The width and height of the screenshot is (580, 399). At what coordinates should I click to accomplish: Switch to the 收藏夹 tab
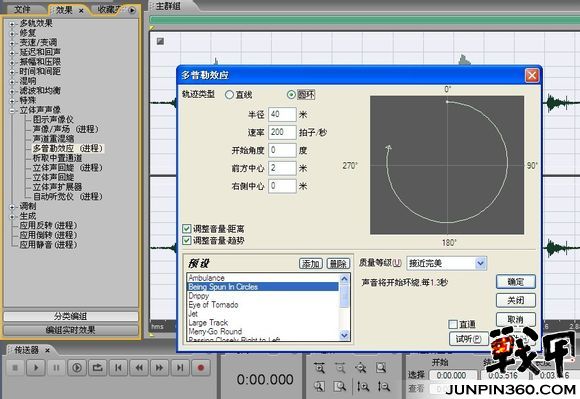108,10
